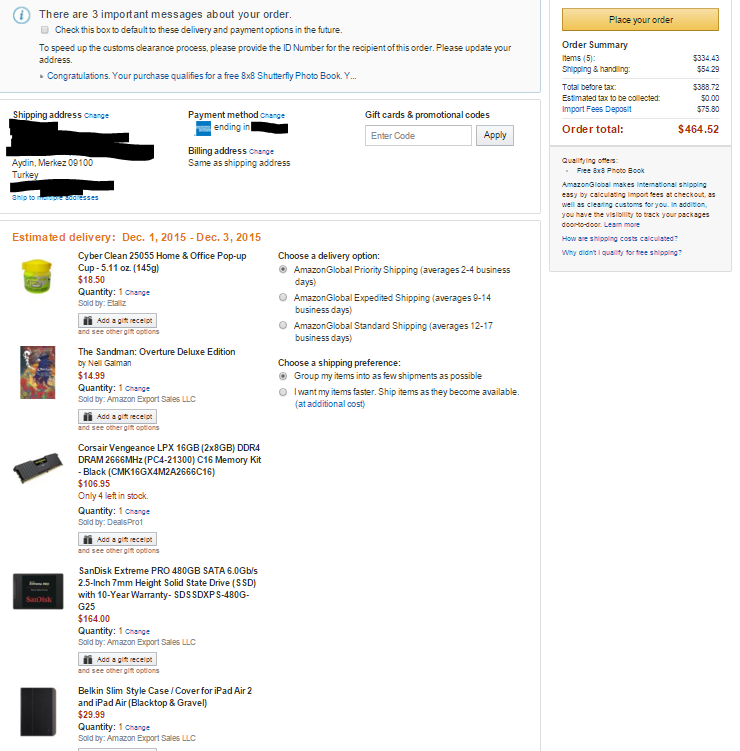Open the Cyber Clean cup product thumbnail
740x751 pixels.
coord(37,276)
